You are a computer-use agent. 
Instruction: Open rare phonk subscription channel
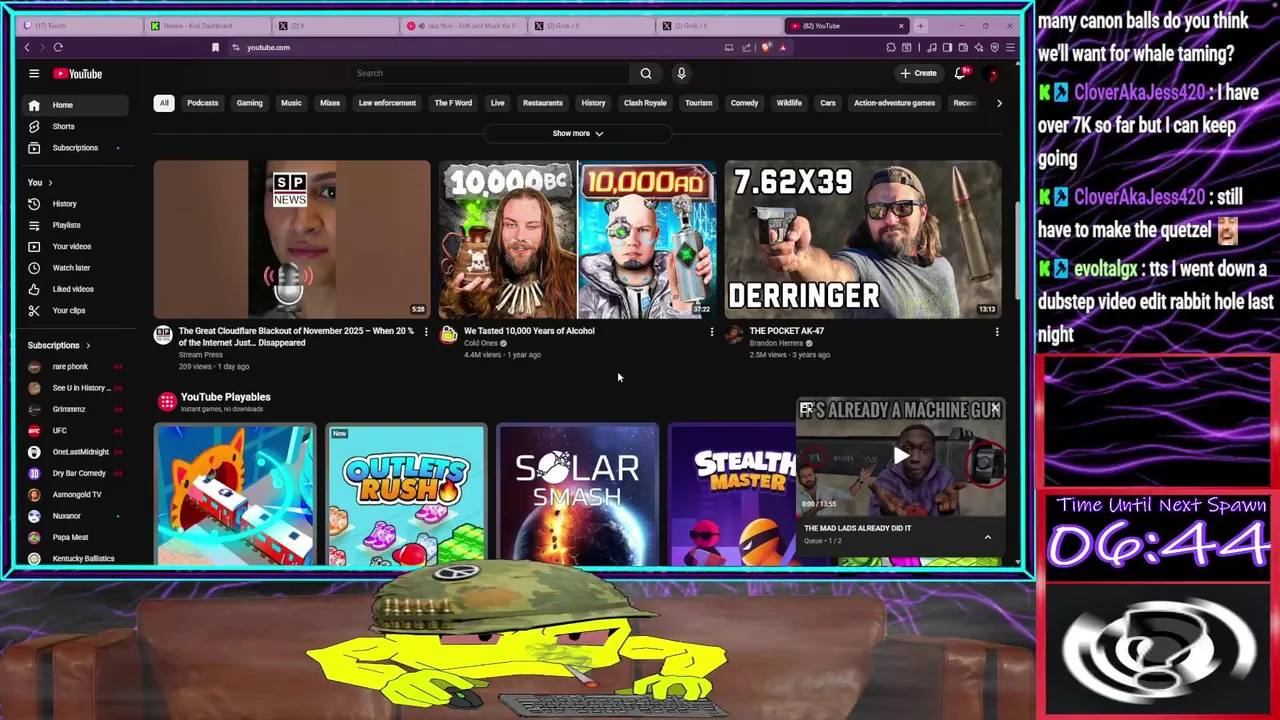pyautogui.click(x=77, y=367)
